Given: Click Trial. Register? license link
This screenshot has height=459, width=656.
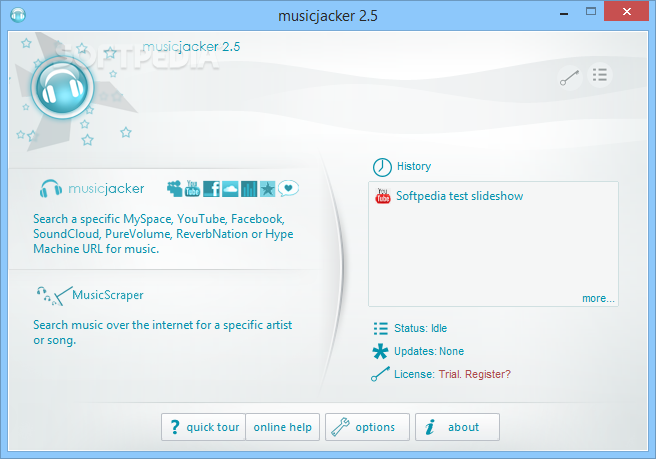Looking at the screenshot, I should coord(474,374).
